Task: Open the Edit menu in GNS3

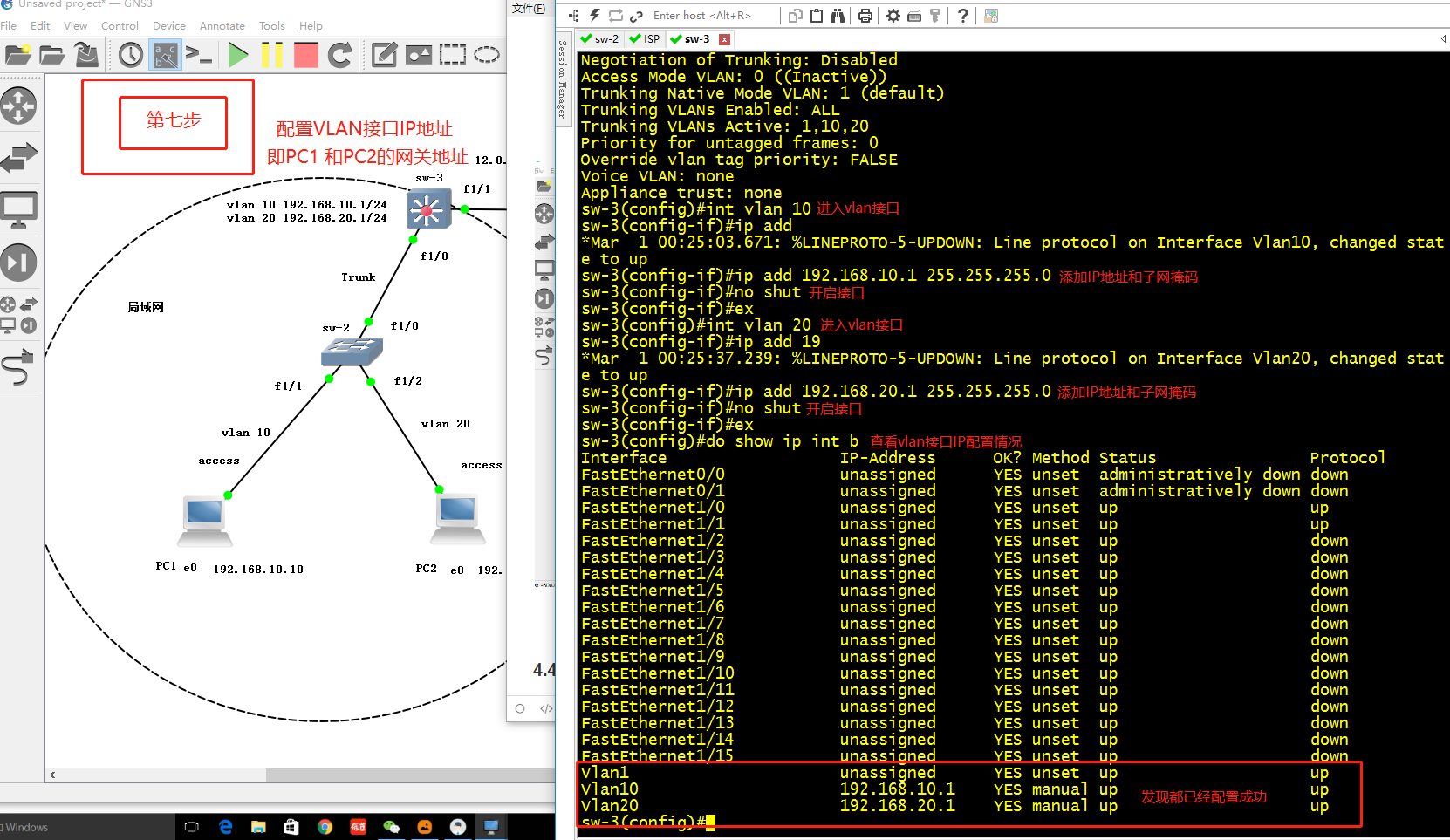Action: click(39, 26)
